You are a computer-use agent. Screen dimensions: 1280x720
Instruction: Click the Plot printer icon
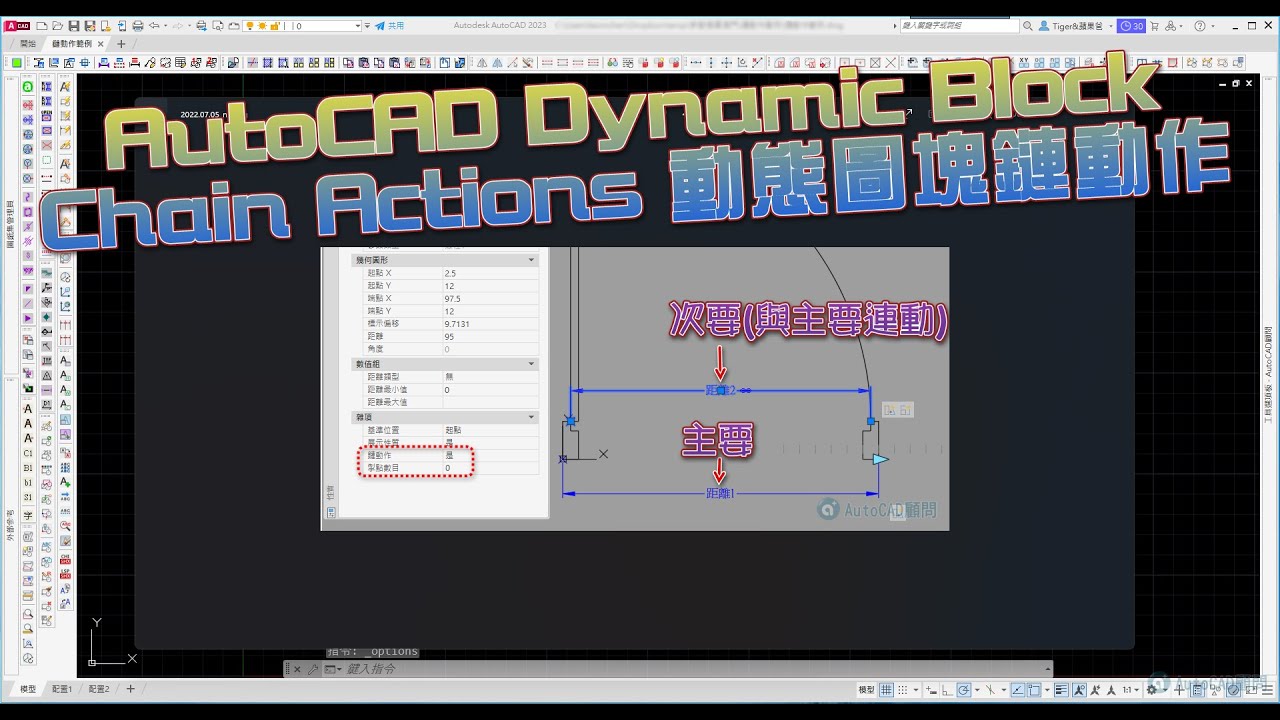138,25
